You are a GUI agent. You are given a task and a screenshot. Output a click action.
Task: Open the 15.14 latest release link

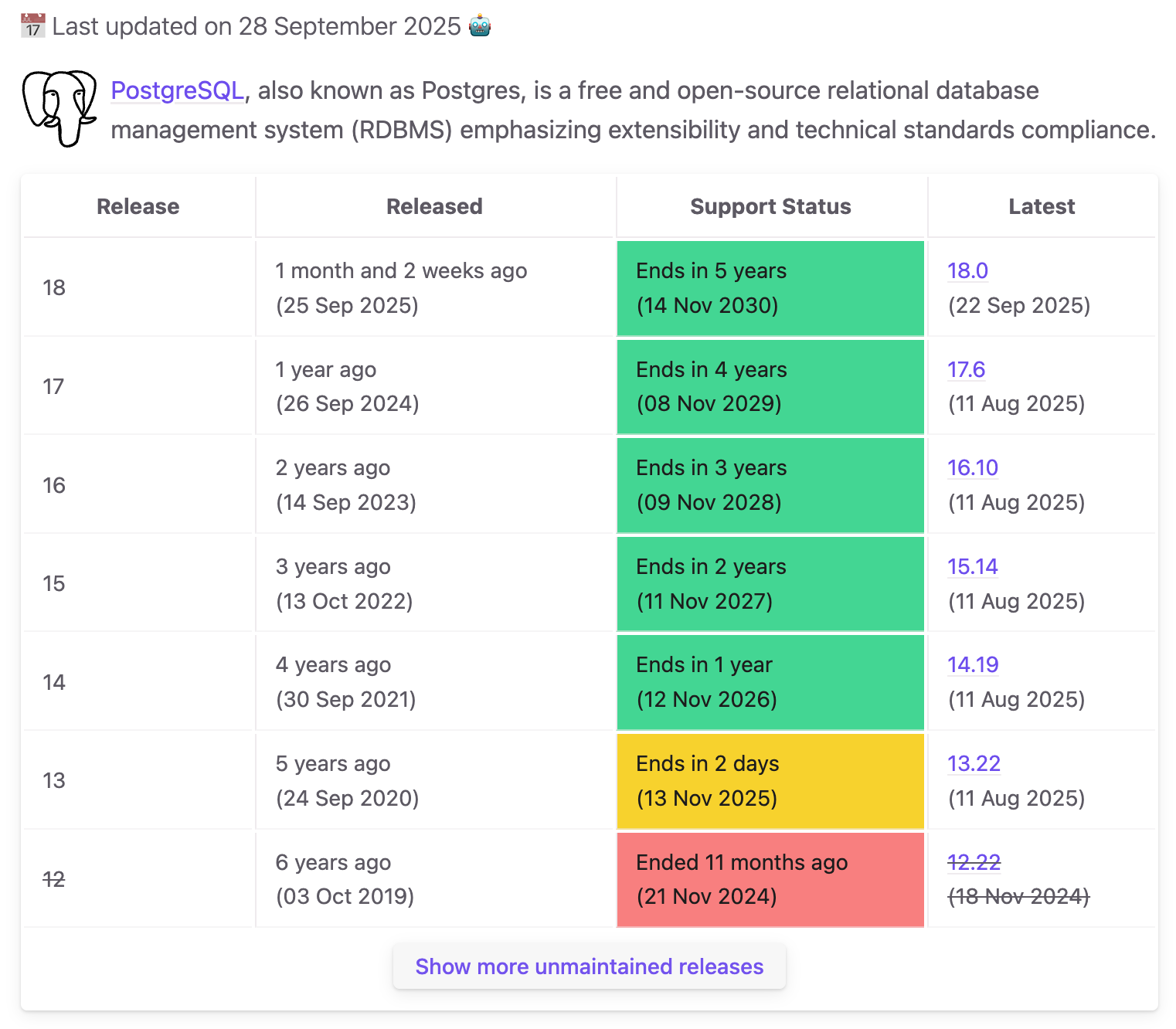972,567
